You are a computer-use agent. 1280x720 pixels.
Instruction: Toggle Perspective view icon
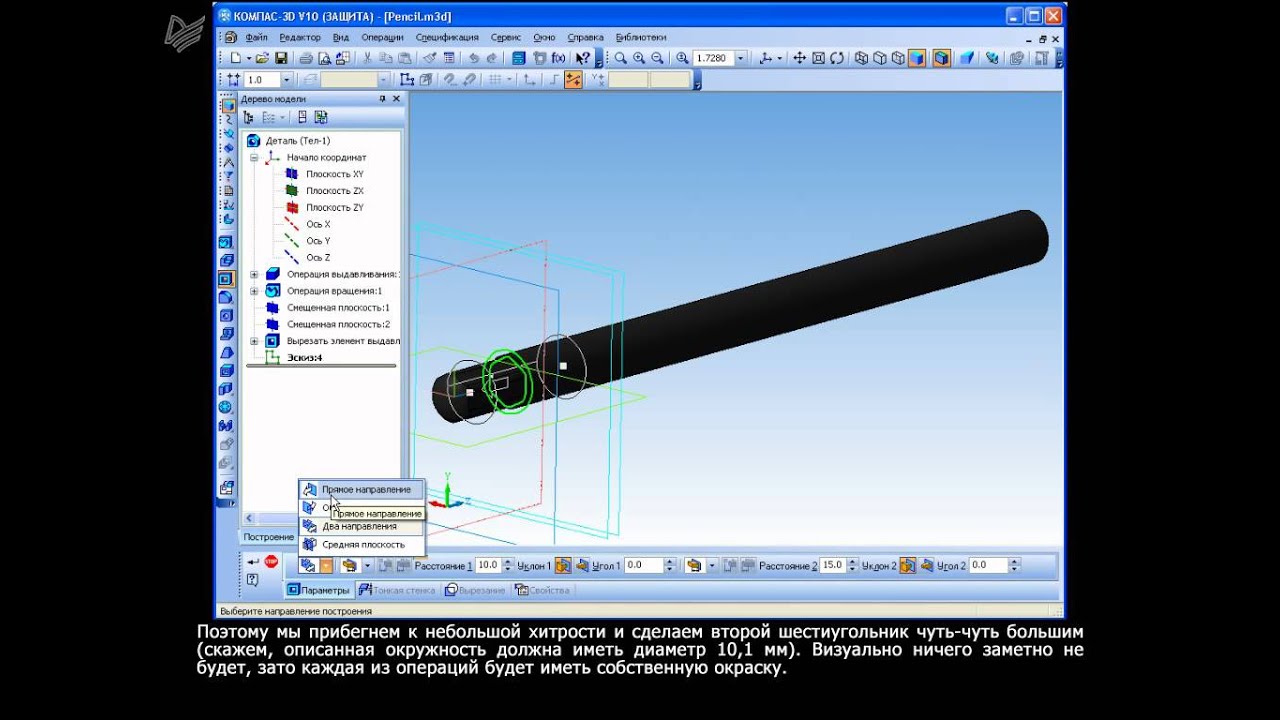point(966,58)
